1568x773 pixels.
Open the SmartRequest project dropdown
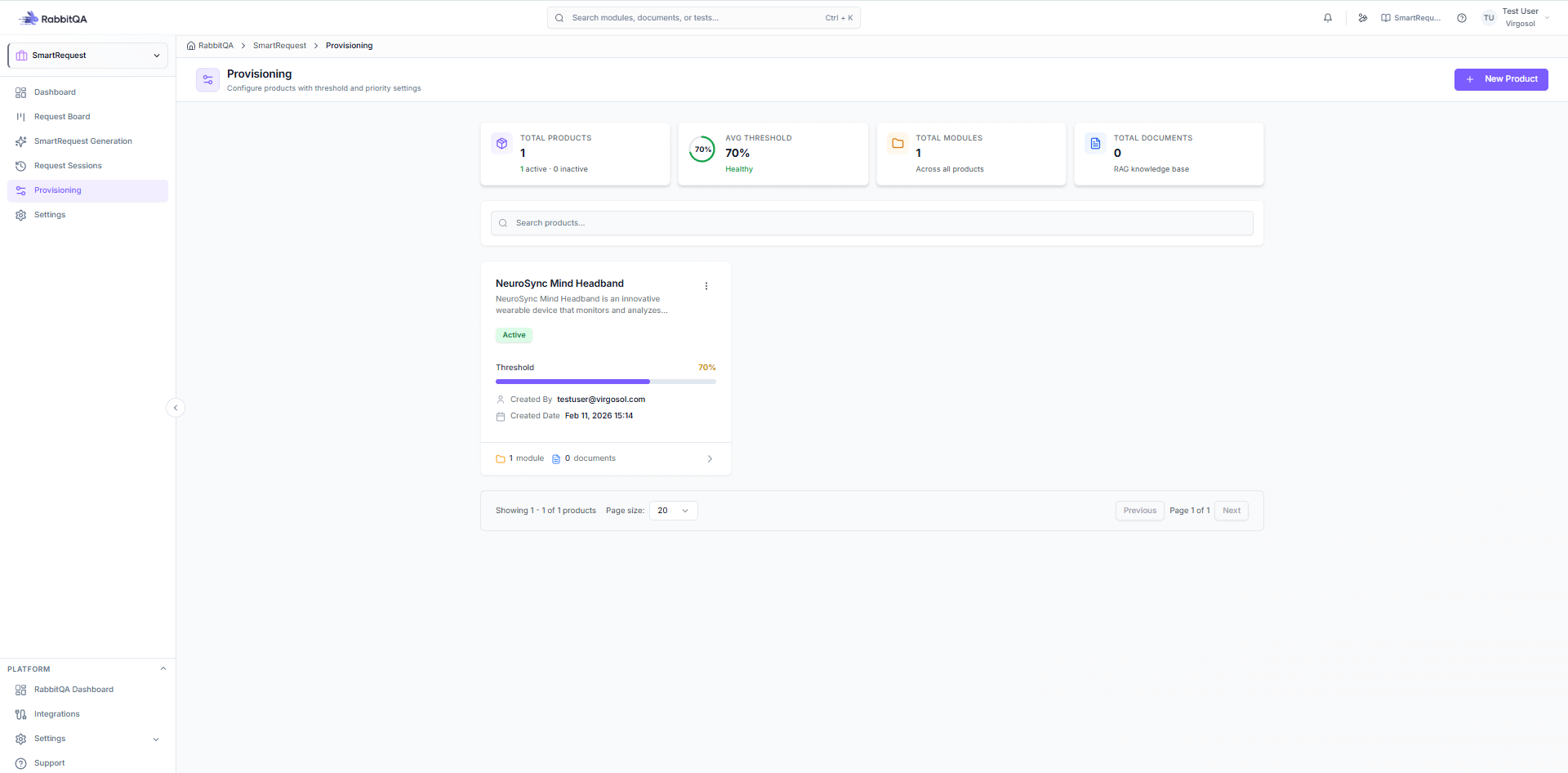[x=88, y=56]
